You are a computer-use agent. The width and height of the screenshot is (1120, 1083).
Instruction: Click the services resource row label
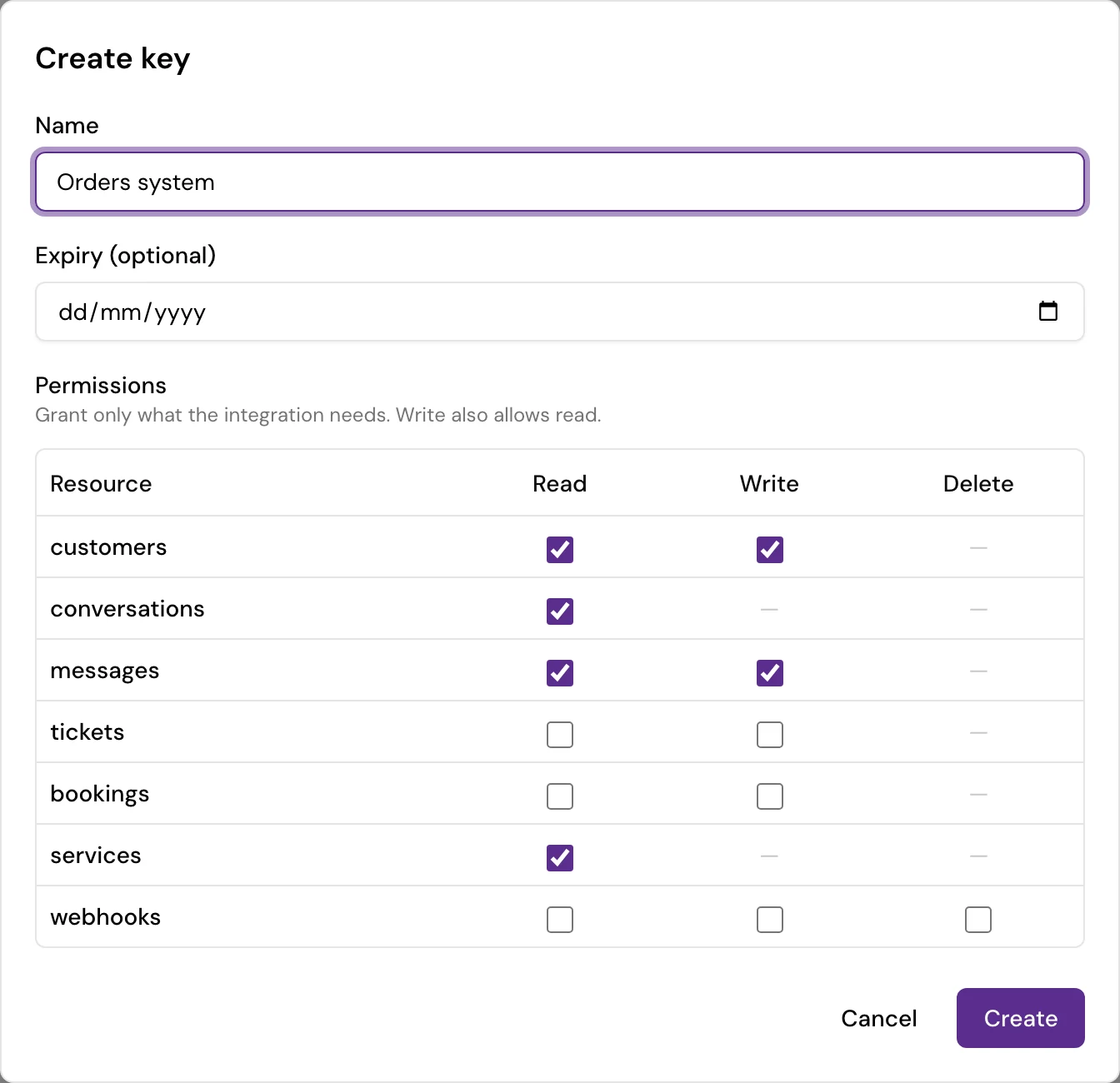96,856
